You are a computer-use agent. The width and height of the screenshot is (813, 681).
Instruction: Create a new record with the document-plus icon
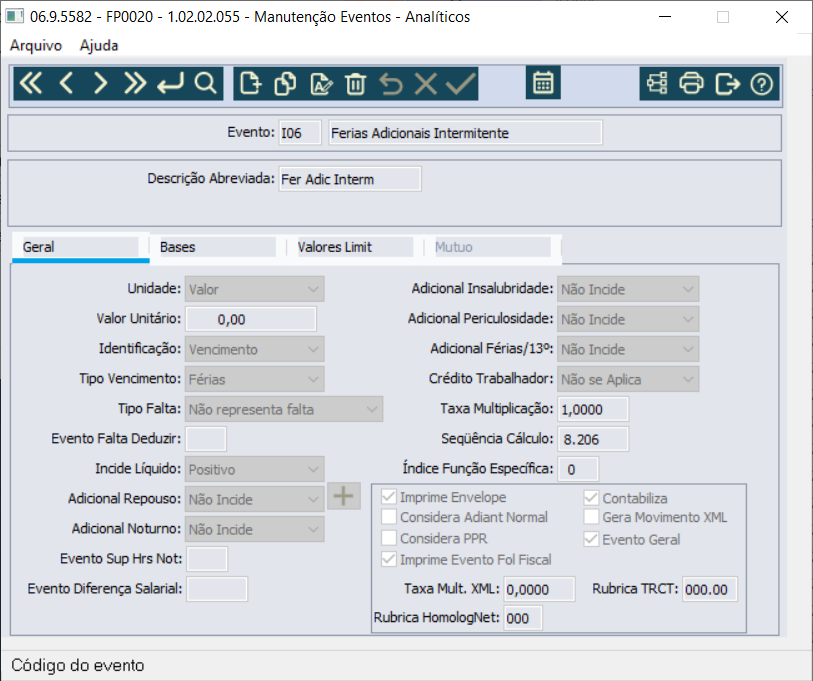tap(250, 84)
